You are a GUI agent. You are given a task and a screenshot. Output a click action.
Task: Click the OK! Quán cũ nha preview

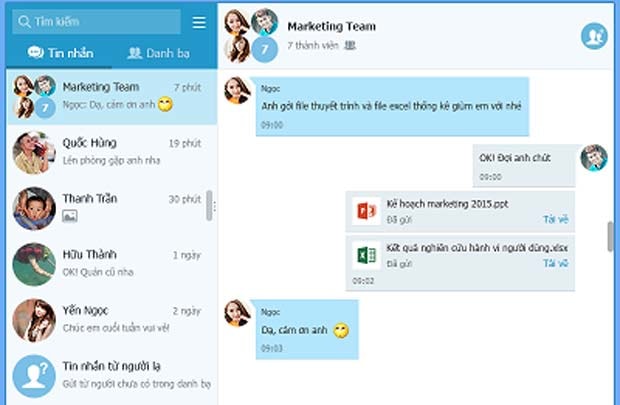click(x=98, y=272)
